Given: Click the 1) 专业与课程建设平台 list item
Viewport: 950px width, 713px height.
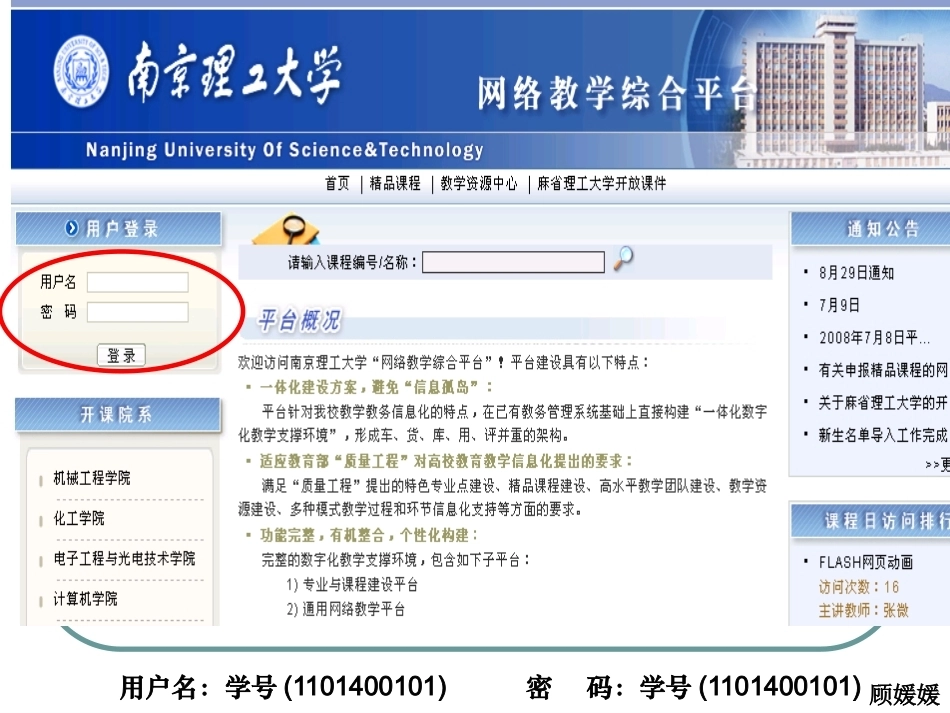Looking at the screenshot, I should click(352, 585).
